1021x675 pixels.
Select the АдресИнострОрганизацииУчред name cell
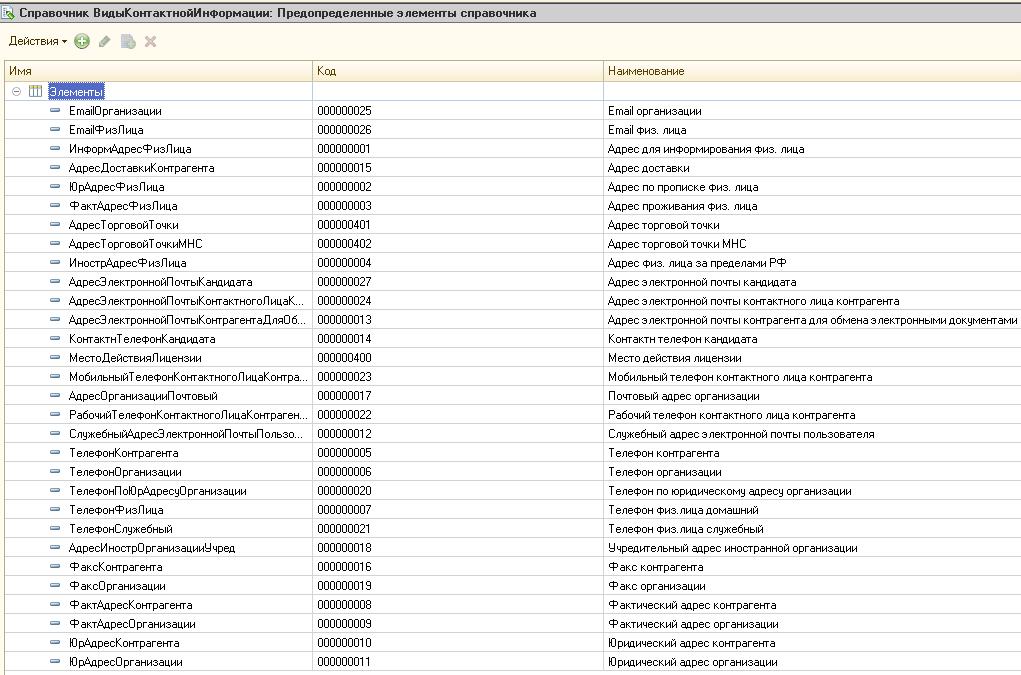click(x=152, y=547)
